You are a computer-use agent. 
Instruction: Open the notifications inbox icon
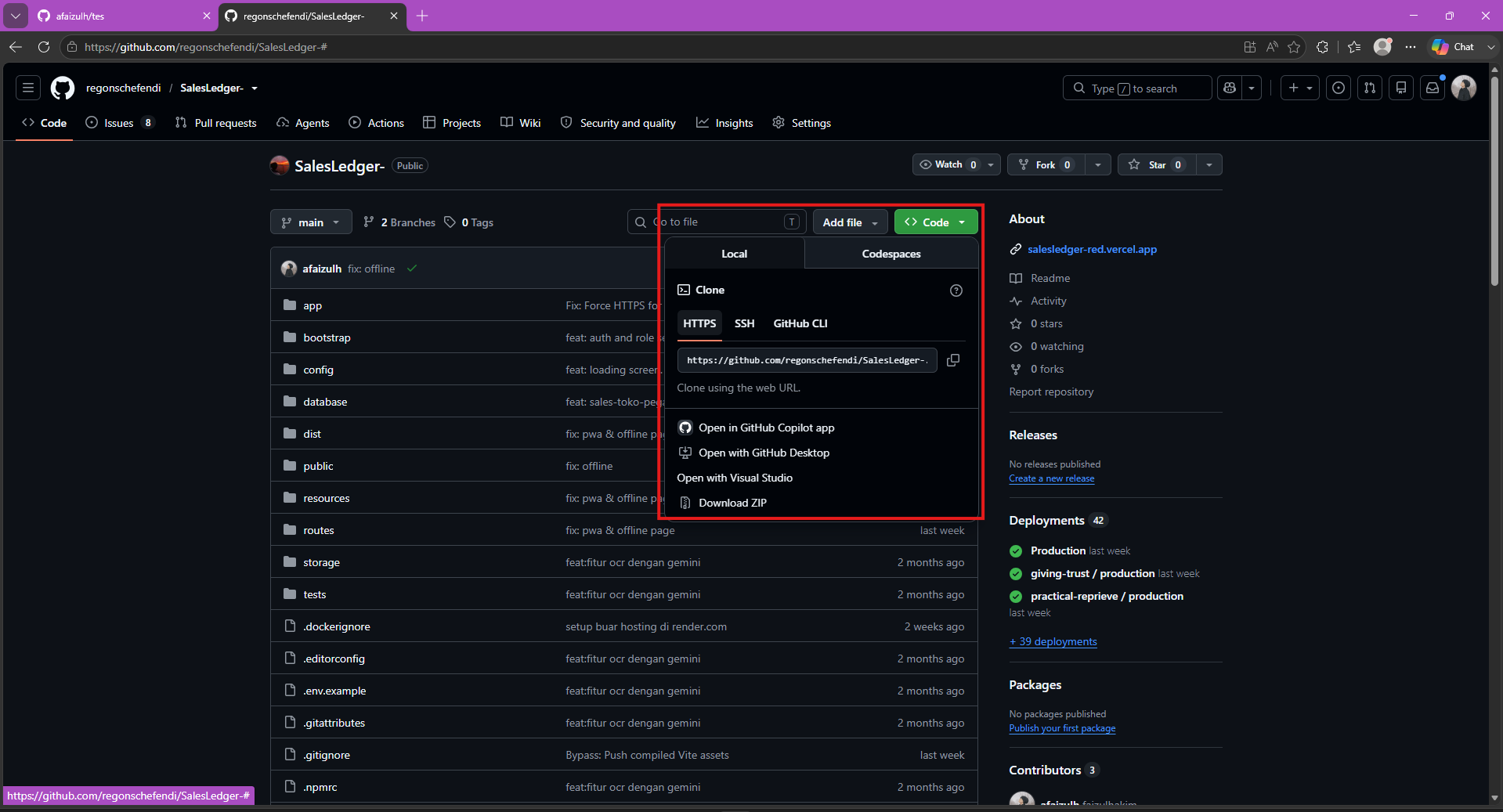(1433, 88)
